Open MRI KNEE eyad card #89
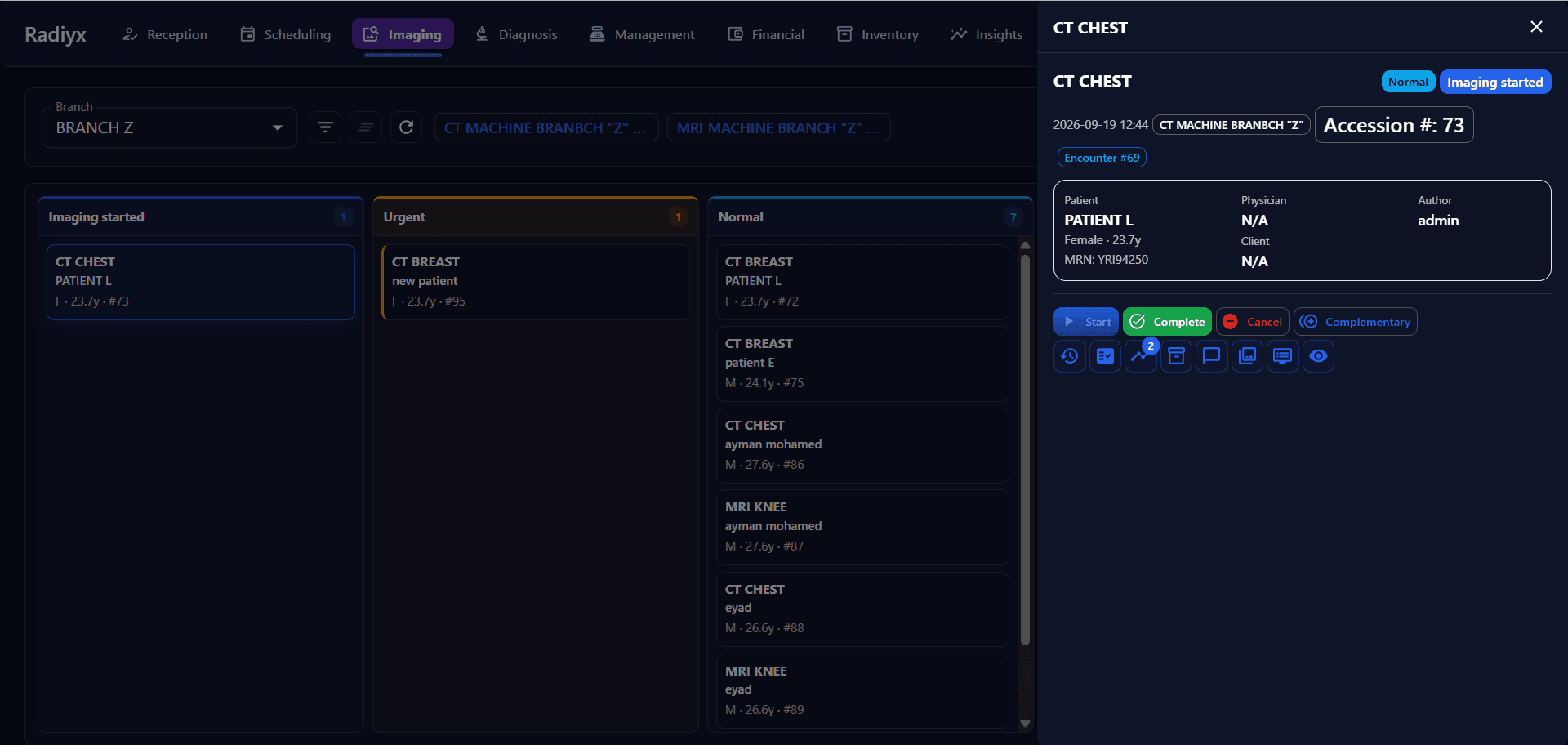1568x745 pixels. (x=862, y=691)
